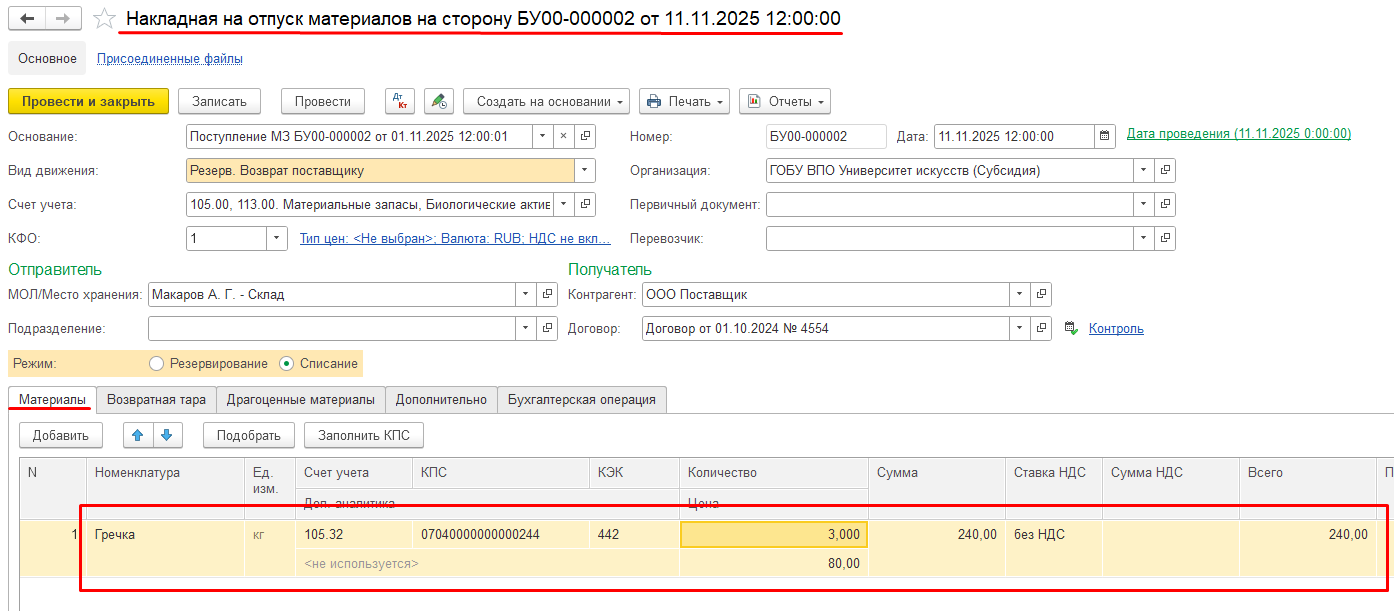
Task: Clear the Основание field with X
Action: [x=563, y=136]
